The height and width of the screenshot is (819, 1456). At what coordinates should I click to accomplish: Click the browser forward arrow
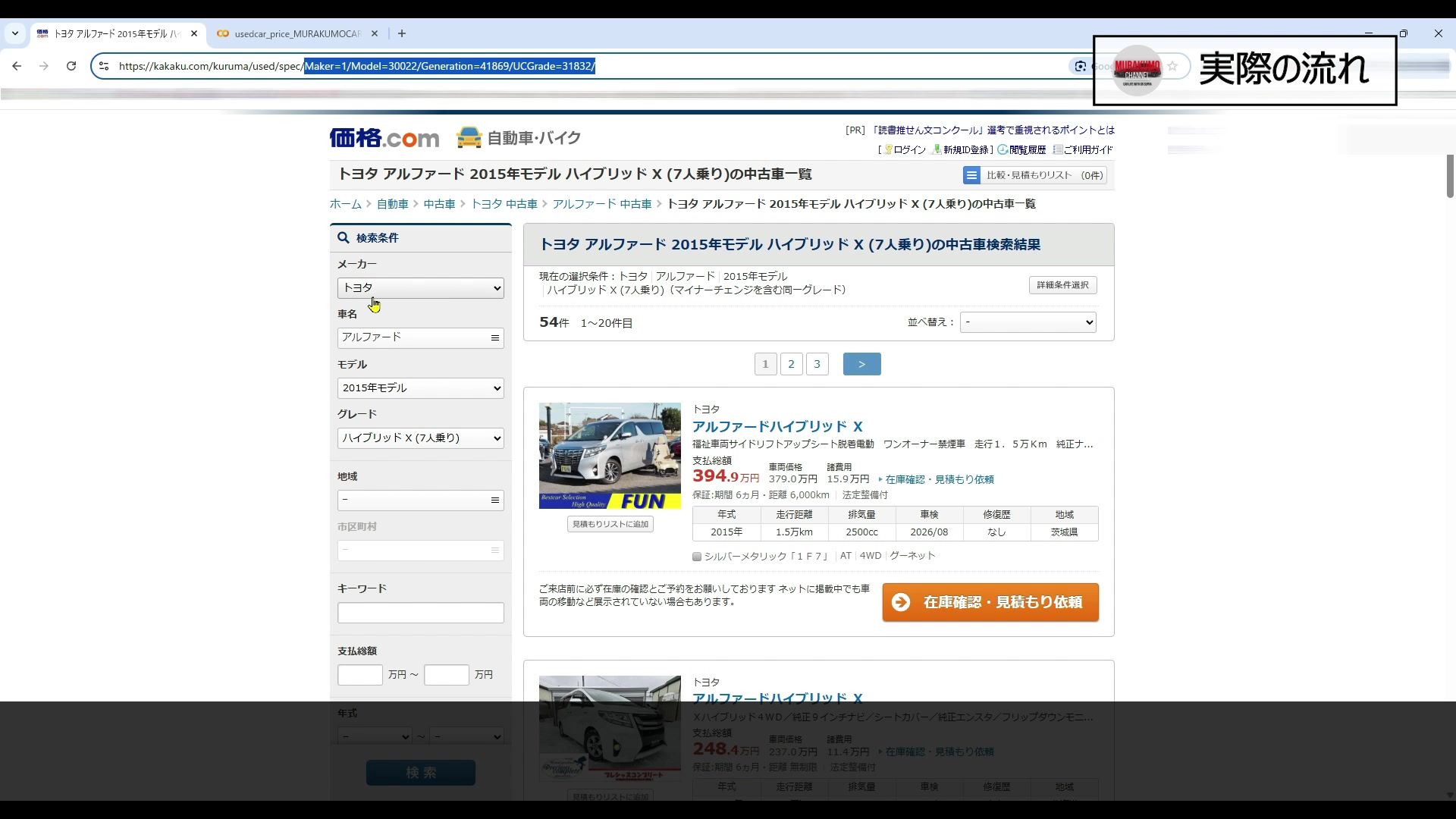tap(44, 66)
